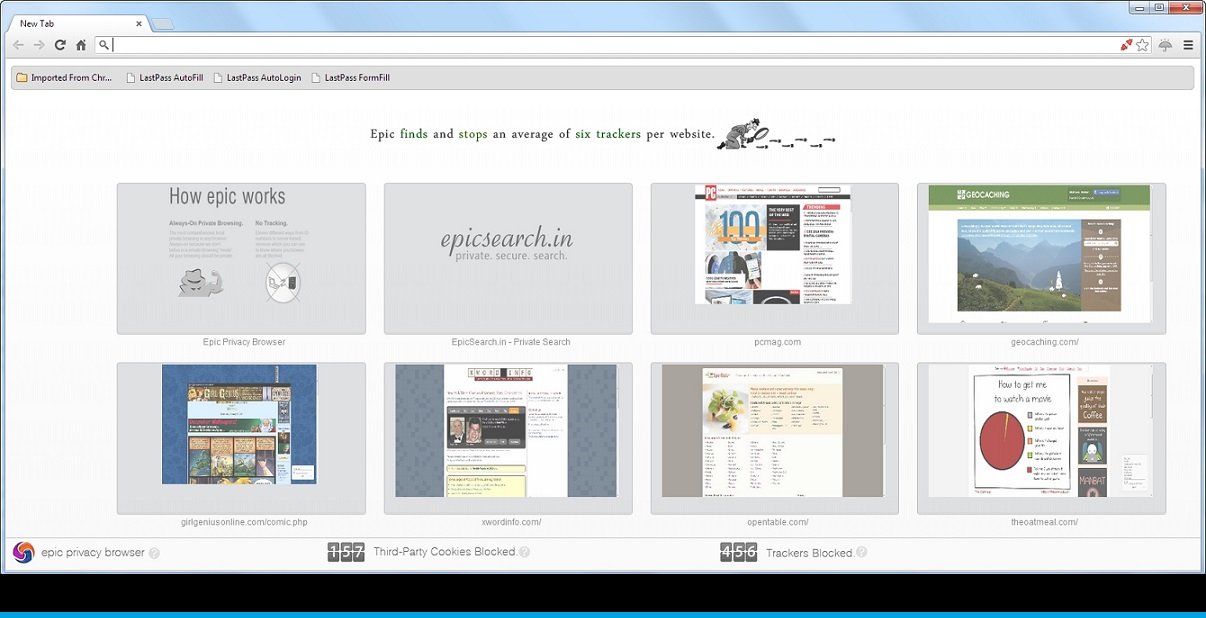The width and height of the screenshot is (1206, 618).
Task: Open the girlgeniusonline comic thumbnail
Action: click(241, 438)
